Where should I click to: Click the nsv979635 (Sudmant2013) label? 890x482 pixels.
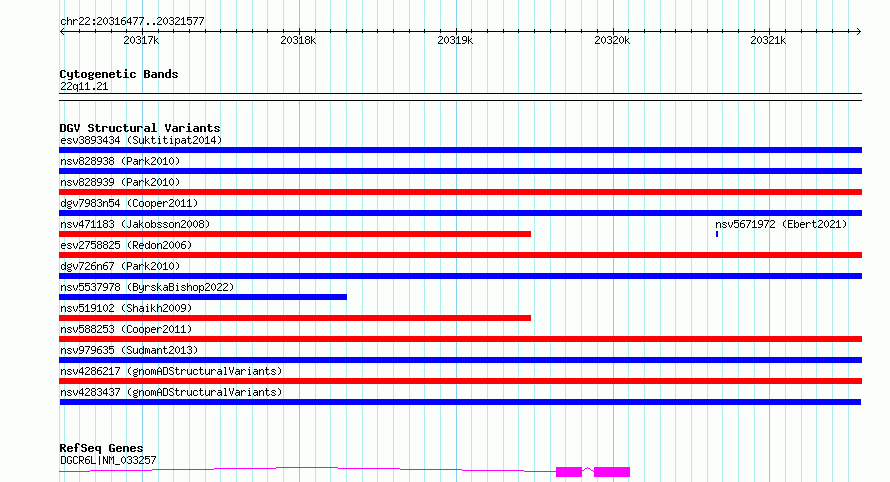[129, 350]
